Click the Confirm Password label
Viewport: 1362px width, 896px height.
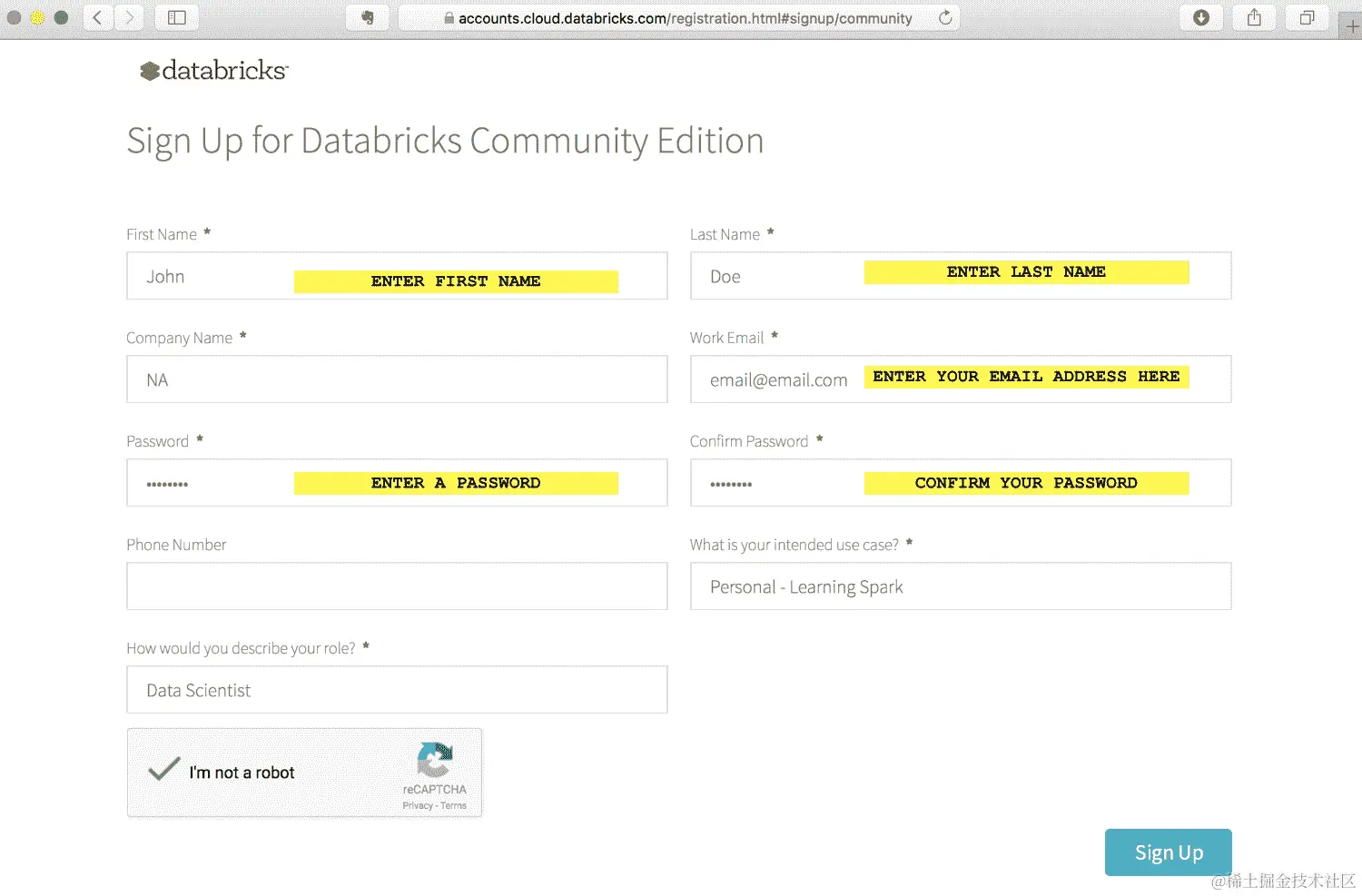(x=749, y=441)
